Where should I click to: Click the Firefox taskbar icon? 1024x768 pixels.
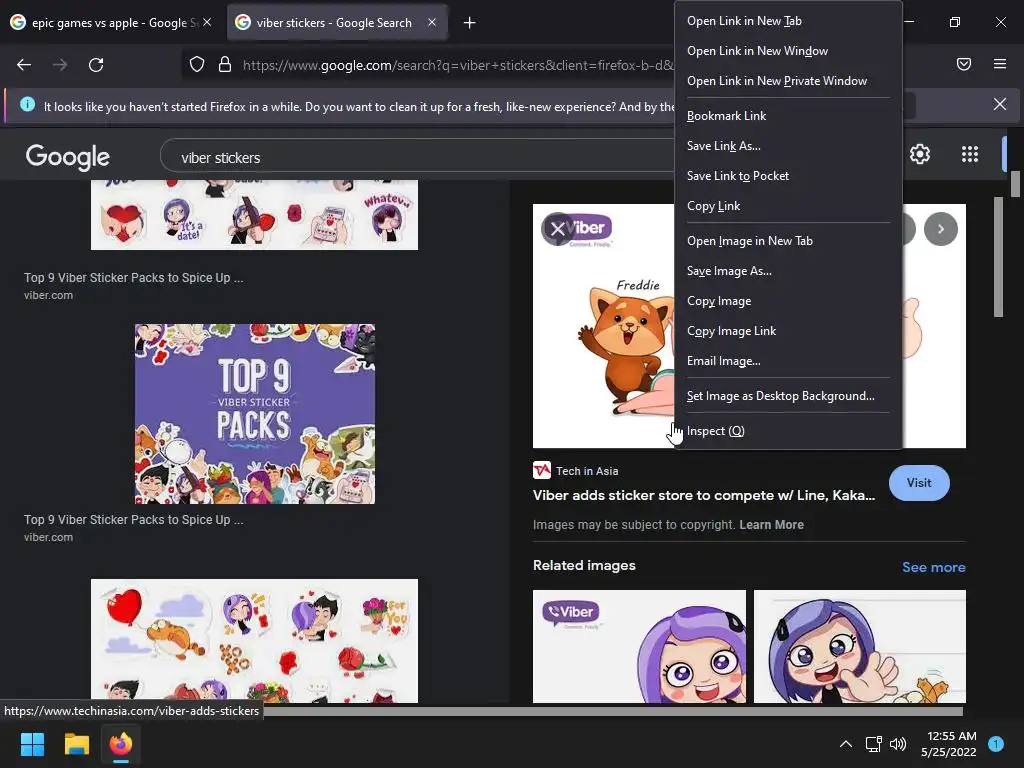(121, 744)
